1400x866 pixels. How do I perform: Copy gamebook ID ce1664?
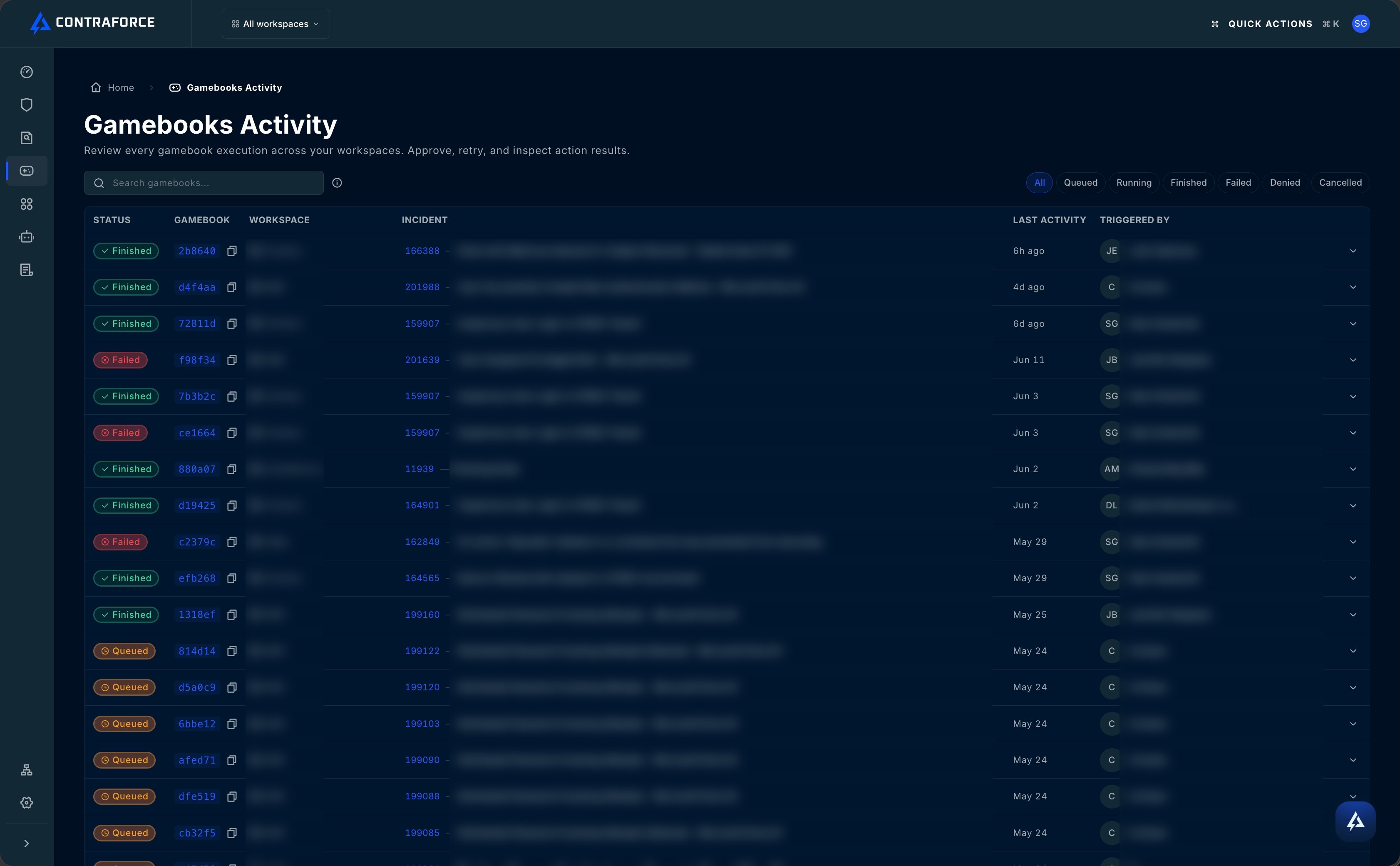point(232,433)
